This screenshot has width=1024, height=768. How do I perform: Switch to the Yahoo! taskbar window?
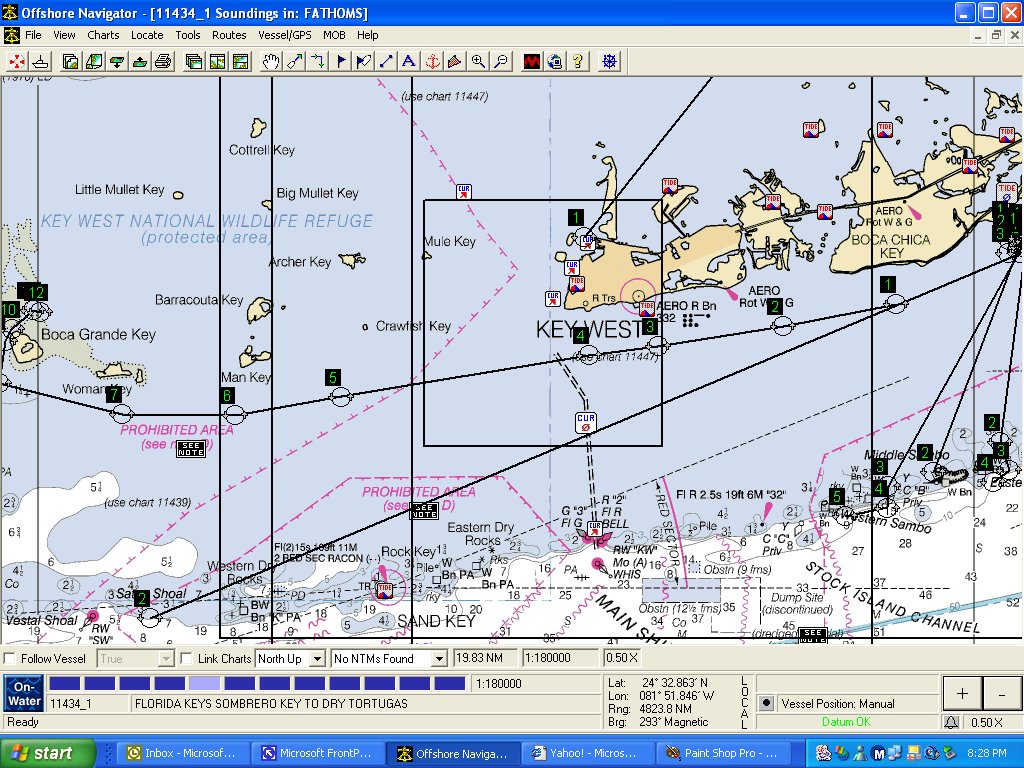[587, 753]
